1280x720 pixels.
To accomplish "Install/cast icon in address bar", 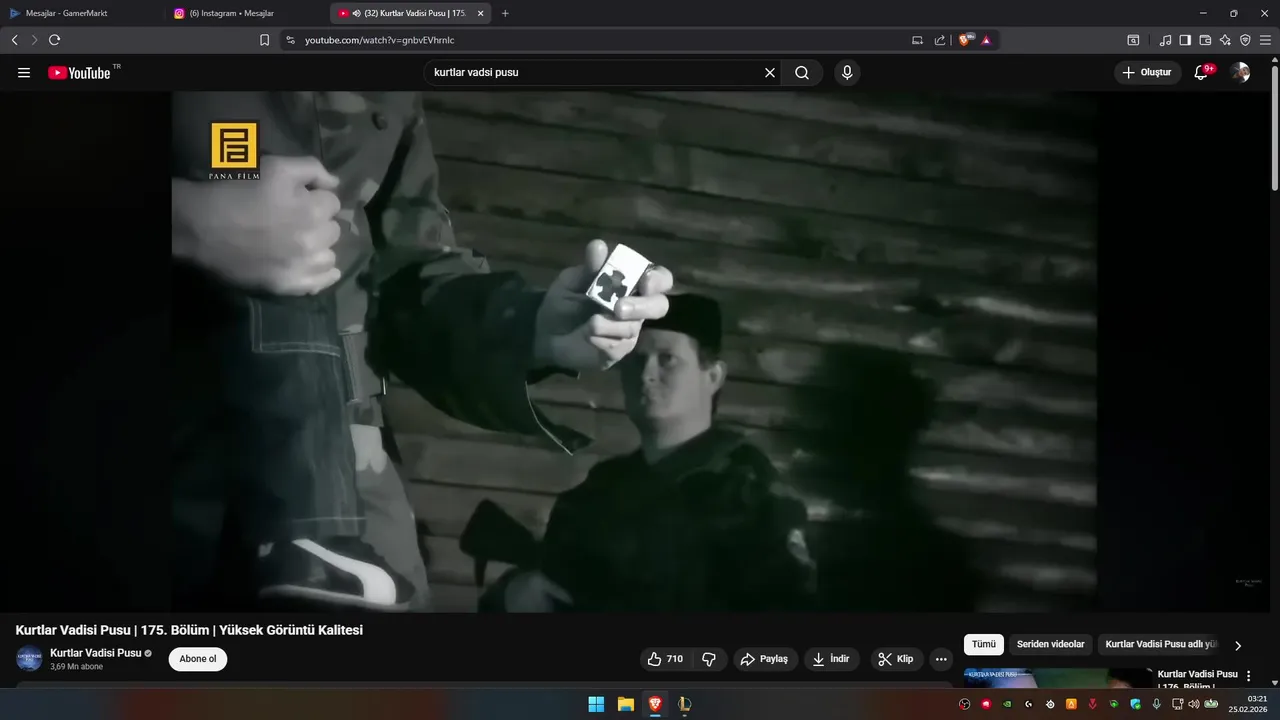I will (x=917, y=40).
